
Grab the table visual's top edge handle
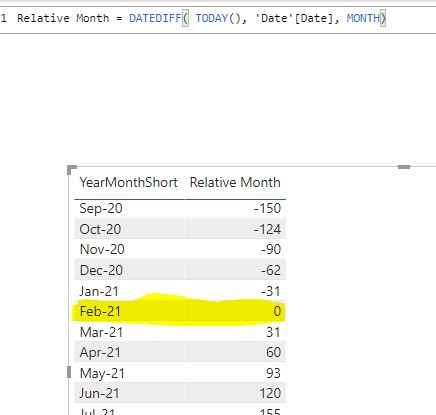(x=404, y=167)
